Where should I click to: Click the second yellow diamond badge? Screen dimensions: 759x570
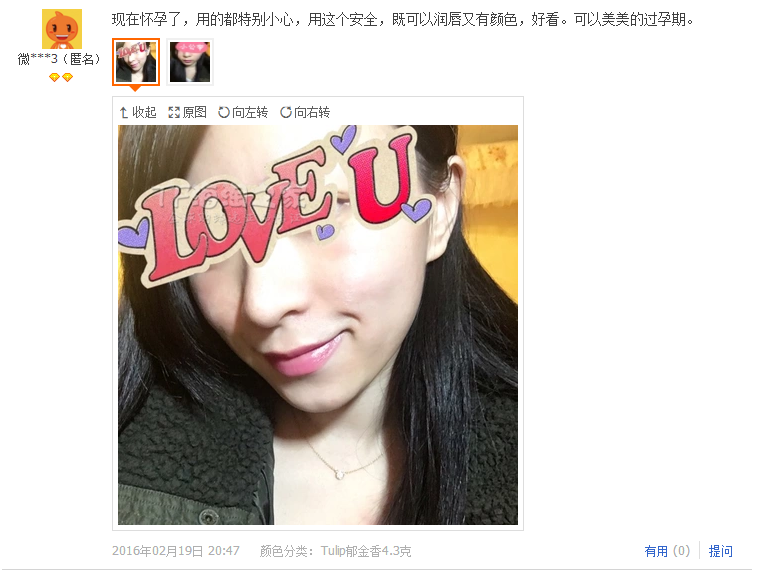point(67,77)
